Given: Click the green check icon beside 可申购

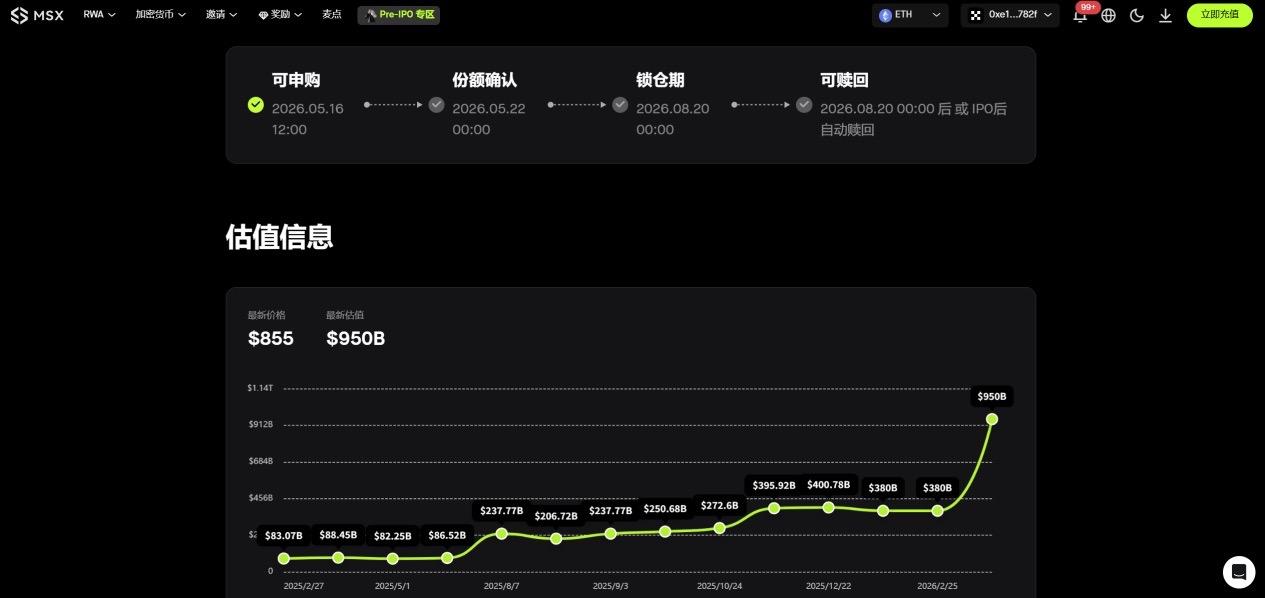Looking at the screenshot, I should [x=256, y=104].
